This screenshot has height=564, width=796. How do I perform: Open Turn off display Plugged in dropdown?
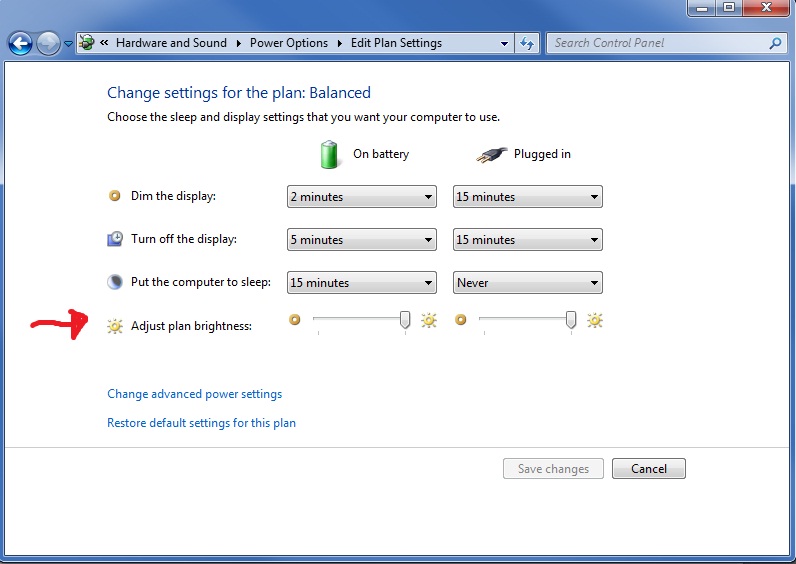[x=527, y=240]
